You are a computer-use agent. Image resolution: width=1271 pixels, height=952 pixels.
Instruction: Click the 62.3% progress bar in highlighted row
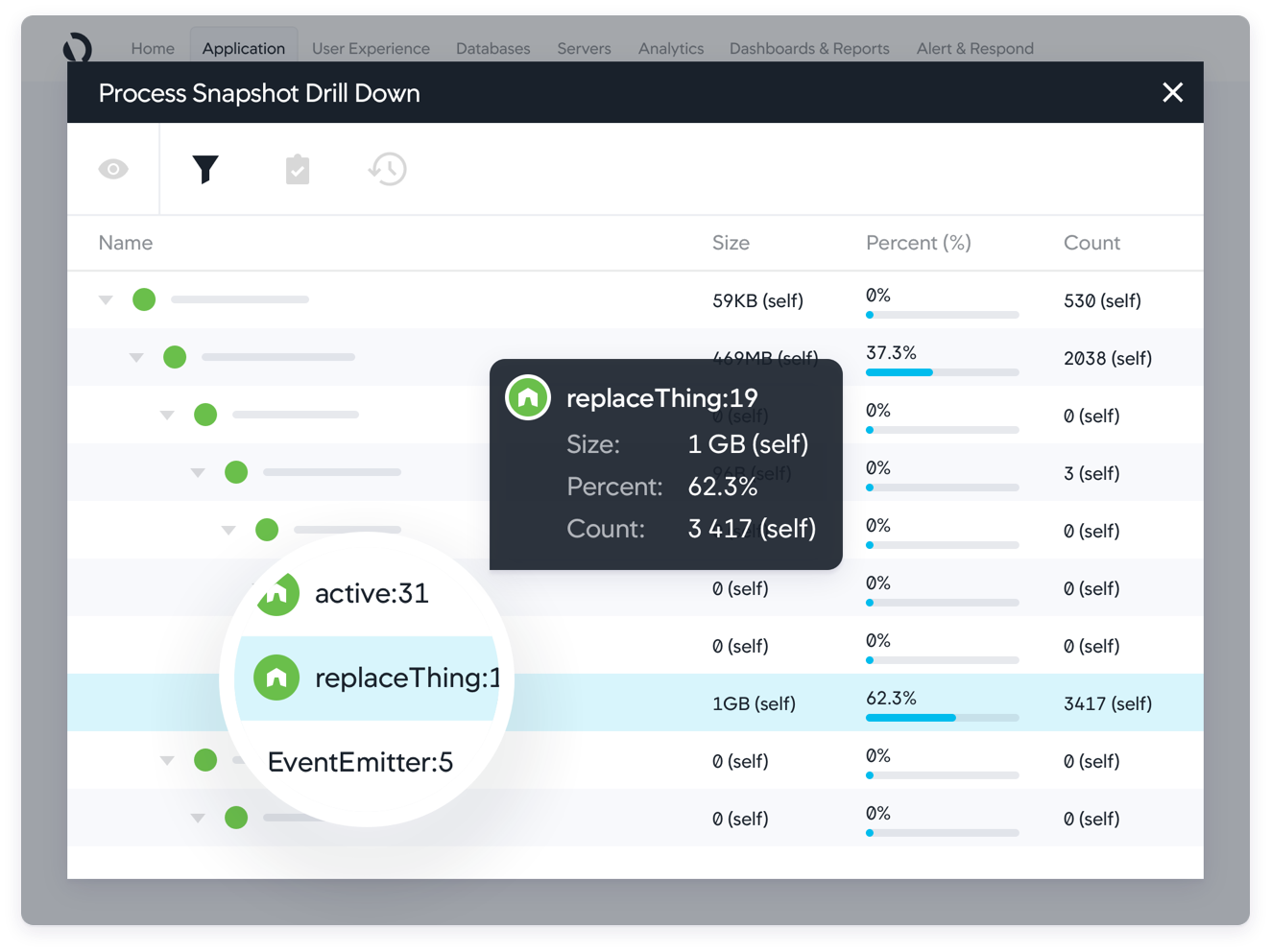[x=942, y=718]
